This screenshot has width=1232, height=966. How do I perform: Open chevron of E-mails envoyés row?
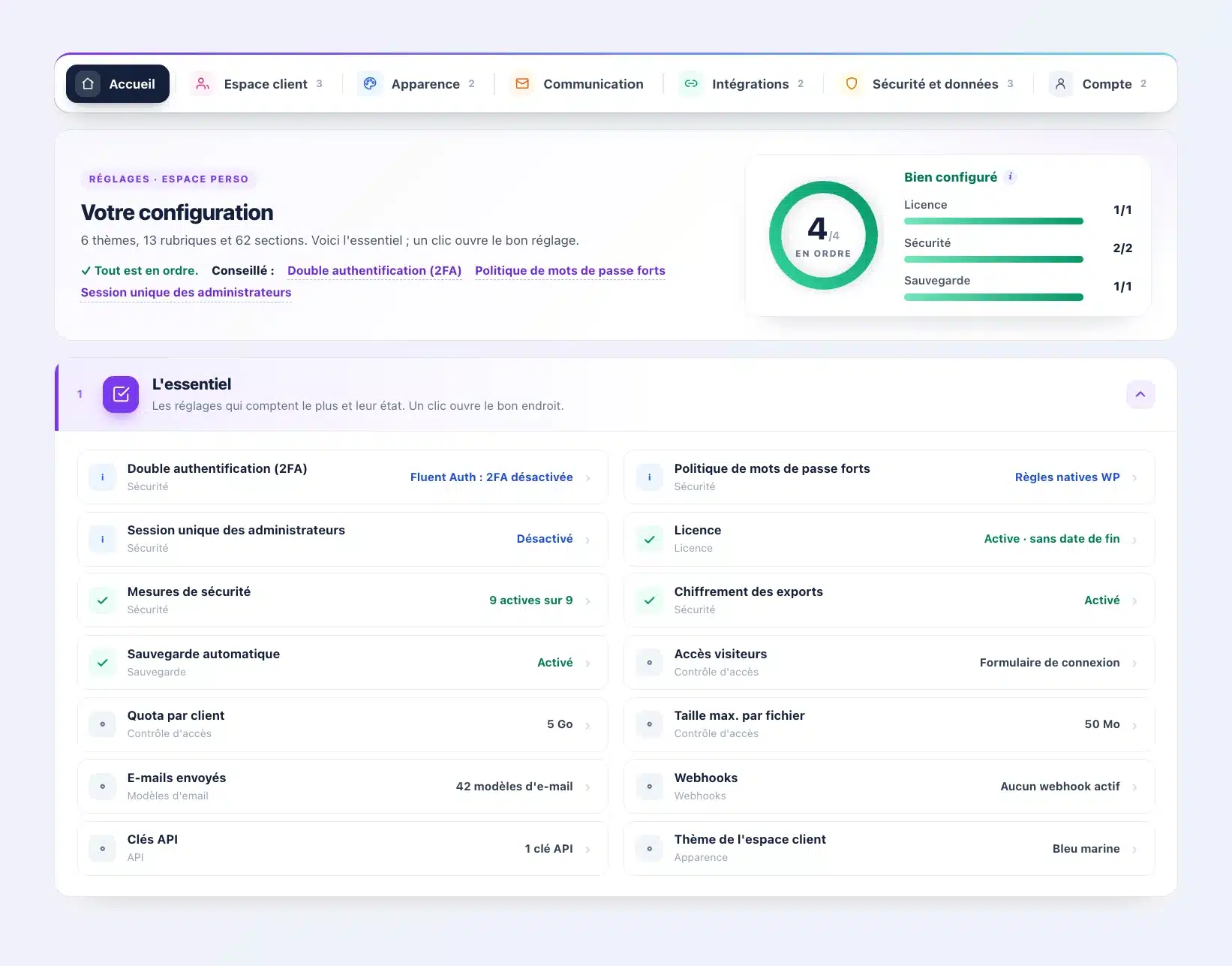[x=587, y=787]
